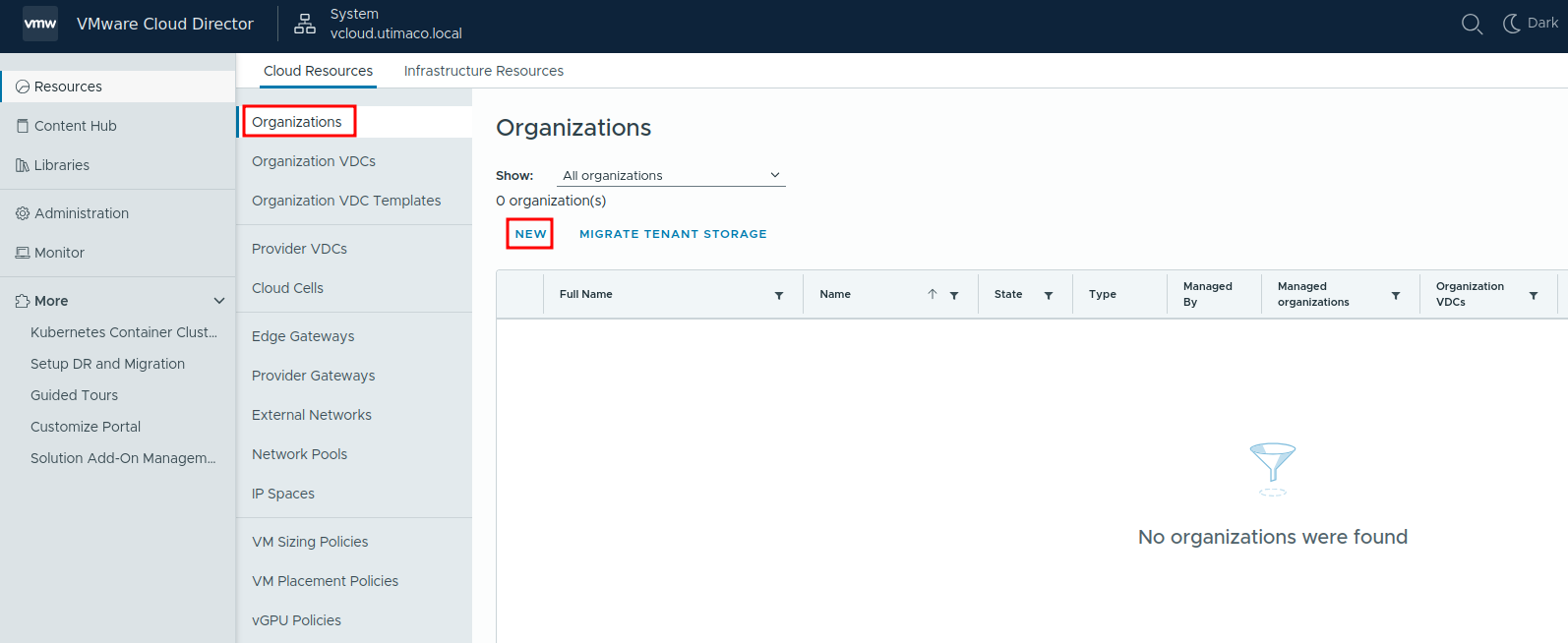Open Customize Portal
The width and height of the screenshot is (1568, 643).
[86, 427]
